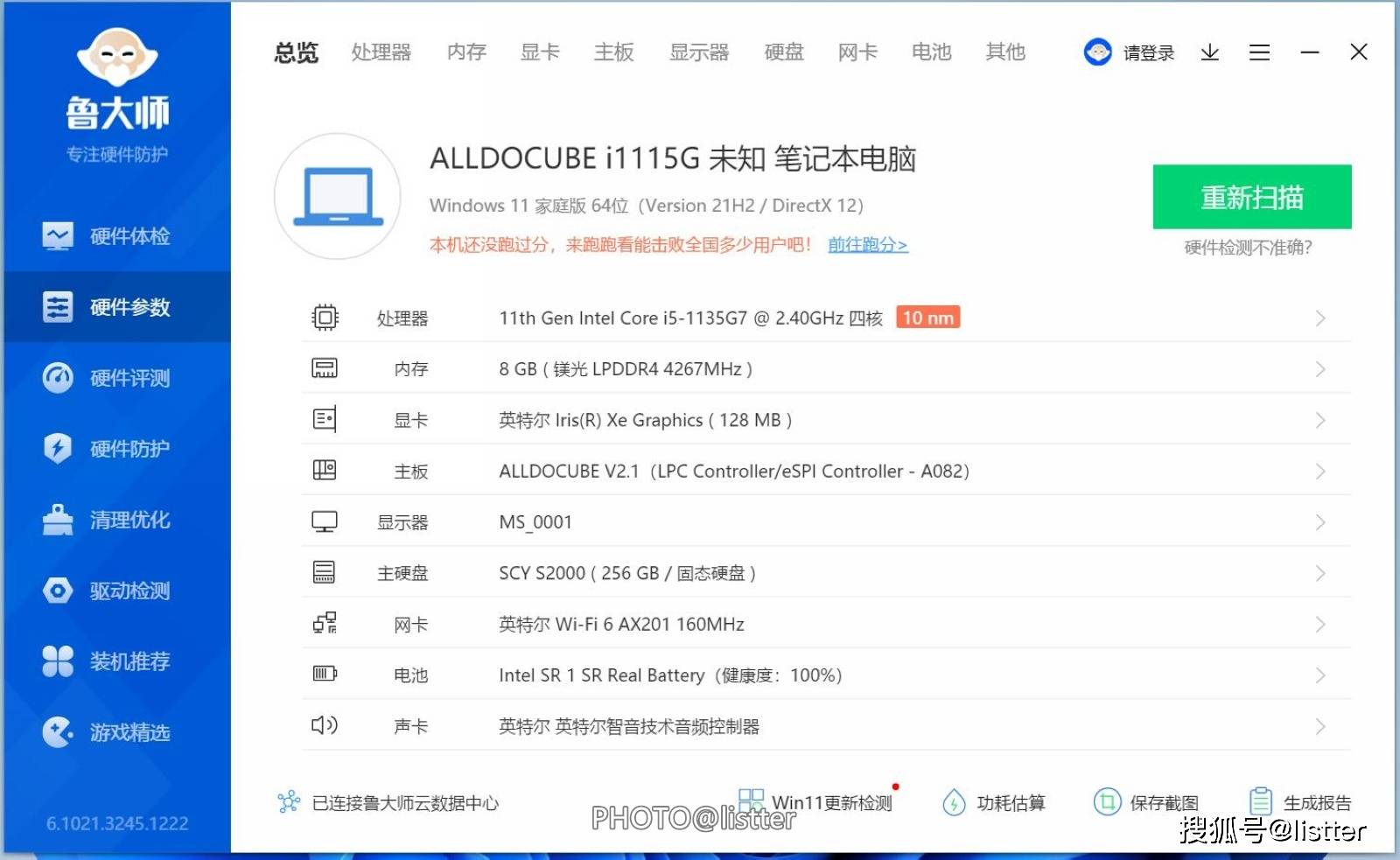The image size is (1400, 860).
Task: Expand the 显示器 row chevron
Action: tap(1320, 522)
